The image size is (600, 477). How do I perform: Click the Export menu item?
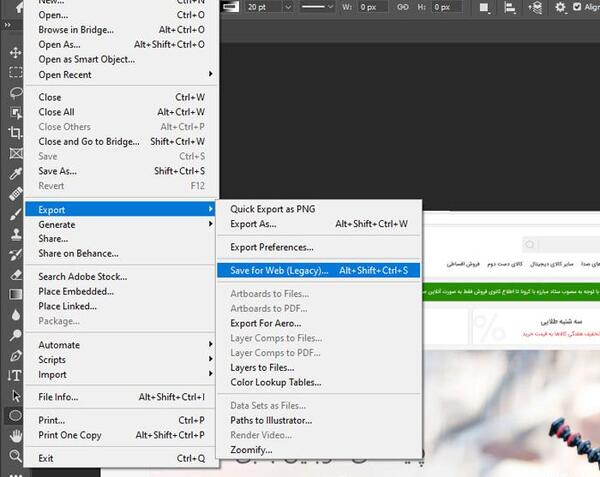120,210
